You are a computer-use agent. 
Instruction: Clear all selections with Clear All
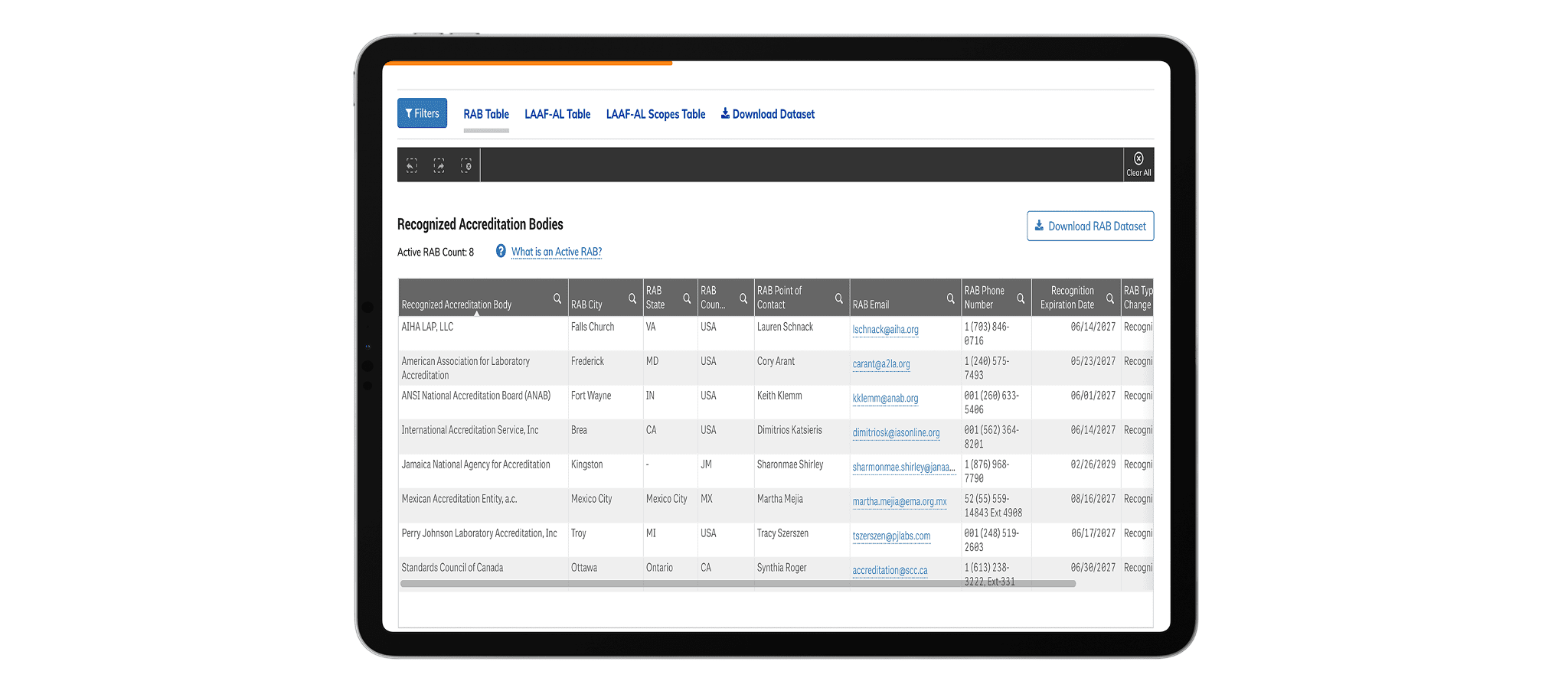pyautogui.click(x=1138, y=165)
